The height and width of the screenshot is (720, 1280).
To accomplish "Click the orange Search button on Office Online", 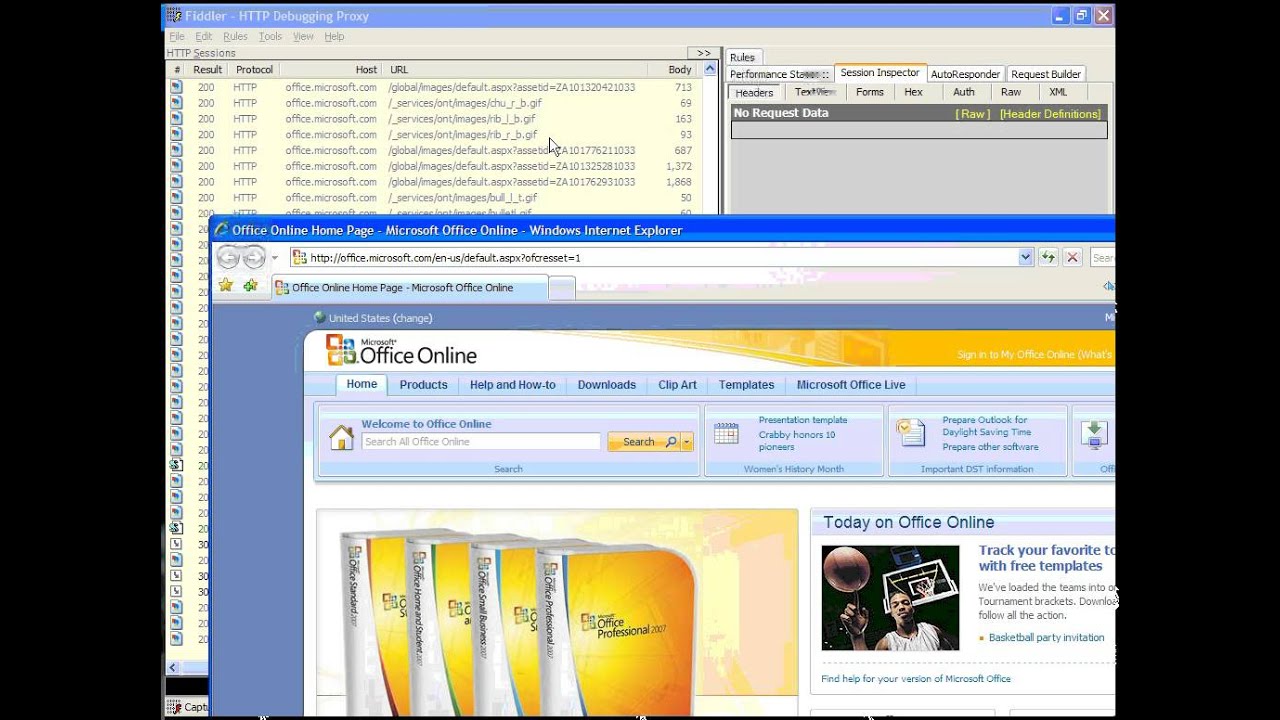I will click(644, 442).
